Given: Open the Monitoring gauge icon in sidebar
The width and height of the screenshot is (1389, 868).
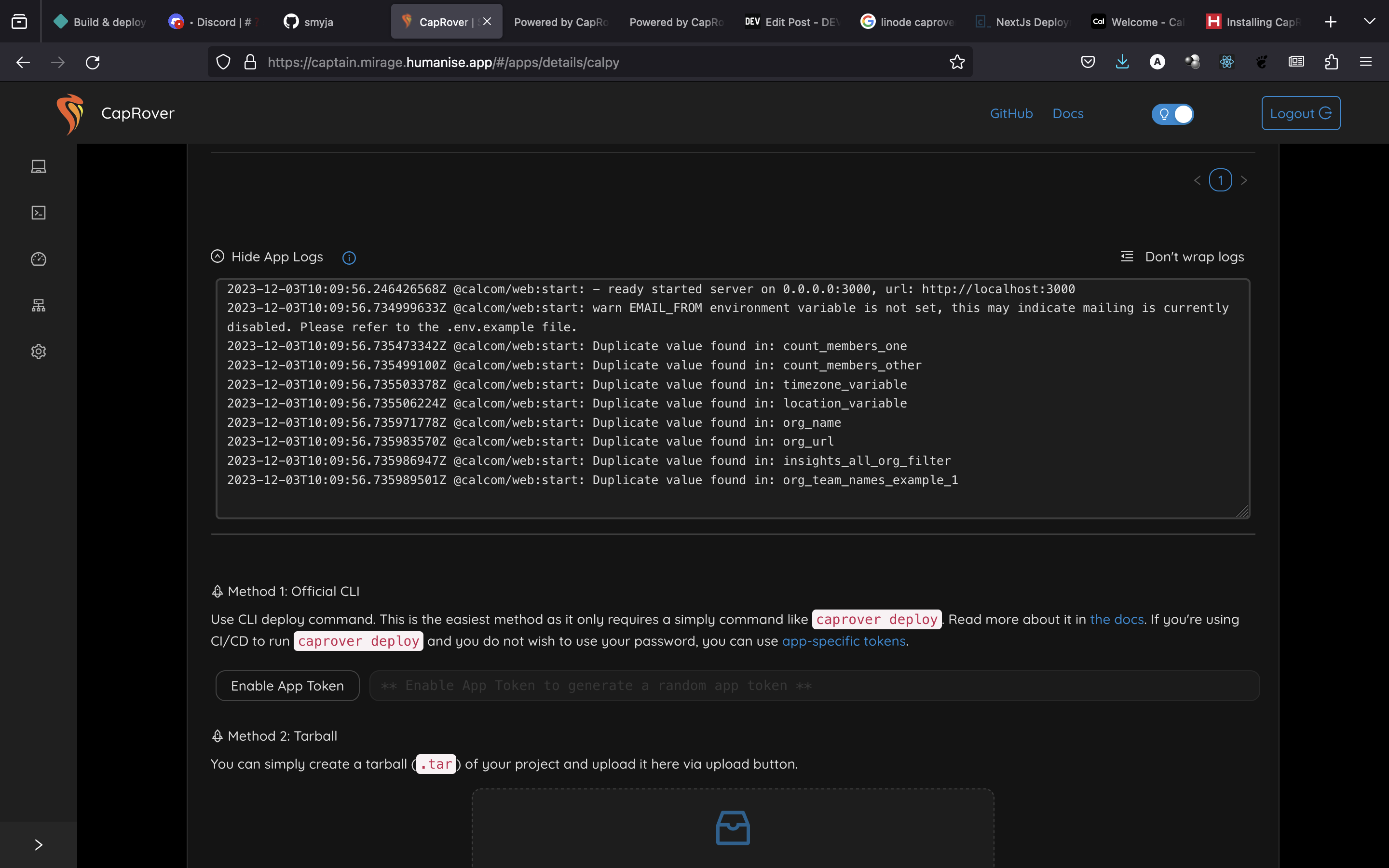Looking at the screenshot, I should [x=39, y=259].
